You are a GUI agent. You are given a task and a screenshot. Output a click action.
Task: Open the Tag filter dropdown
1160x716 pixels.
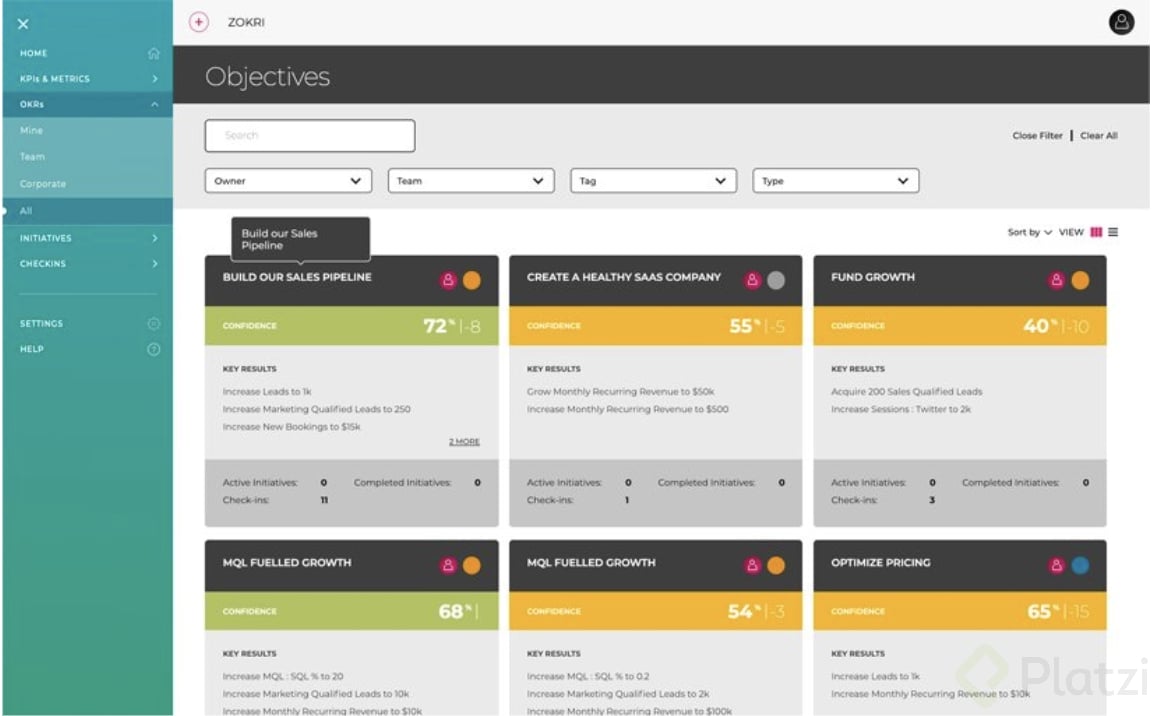click(653, 180)
